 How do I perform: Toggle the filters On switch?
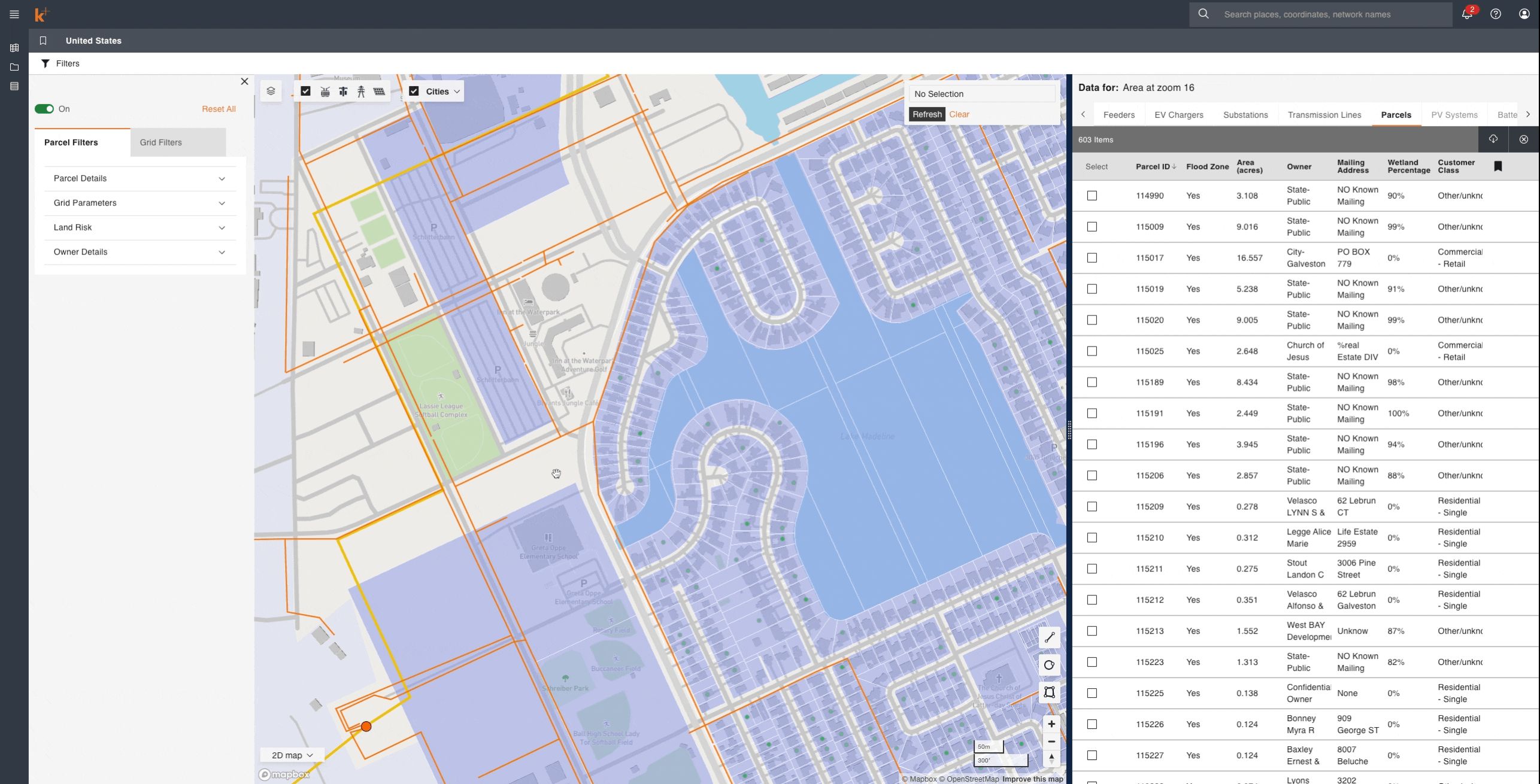click(x=44, y=109)
